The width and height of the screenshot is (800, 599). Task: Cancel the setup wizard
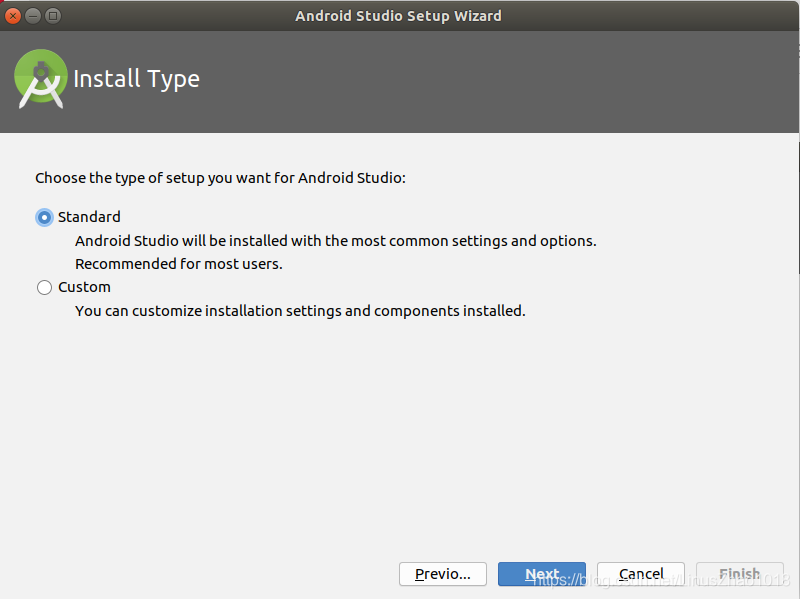(641, 574)
